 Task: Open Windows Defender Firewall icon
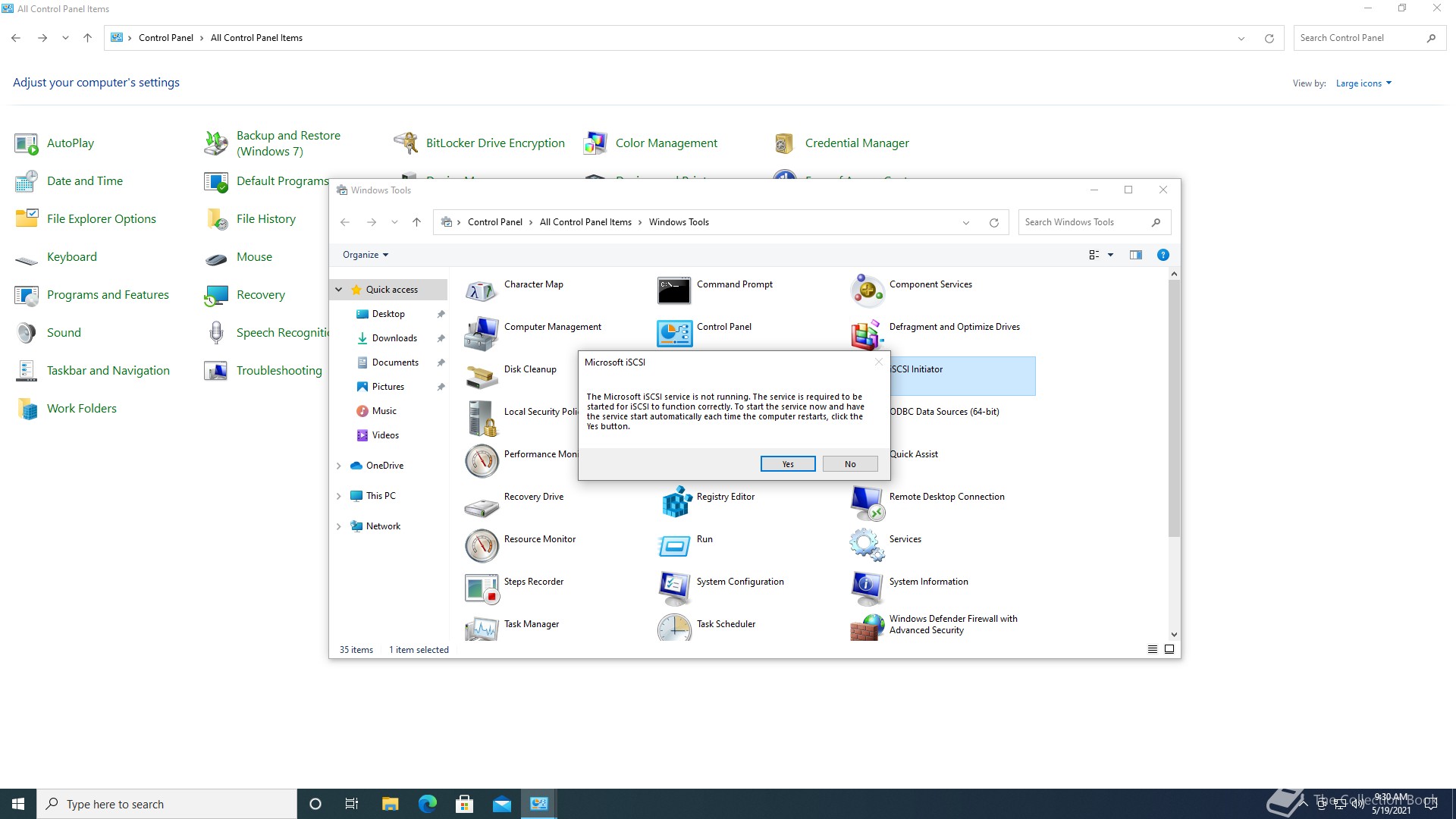pyautogui.click(x=867, y=627)
